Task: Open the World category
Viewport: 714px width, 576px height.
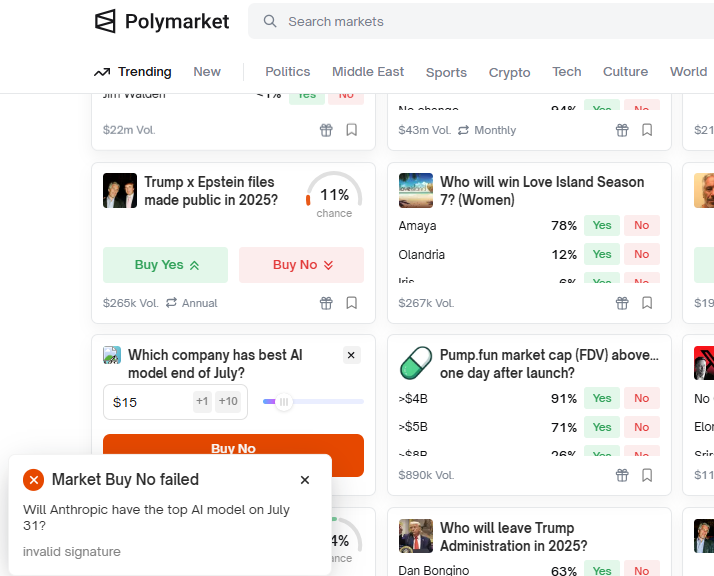Action: 688,72
